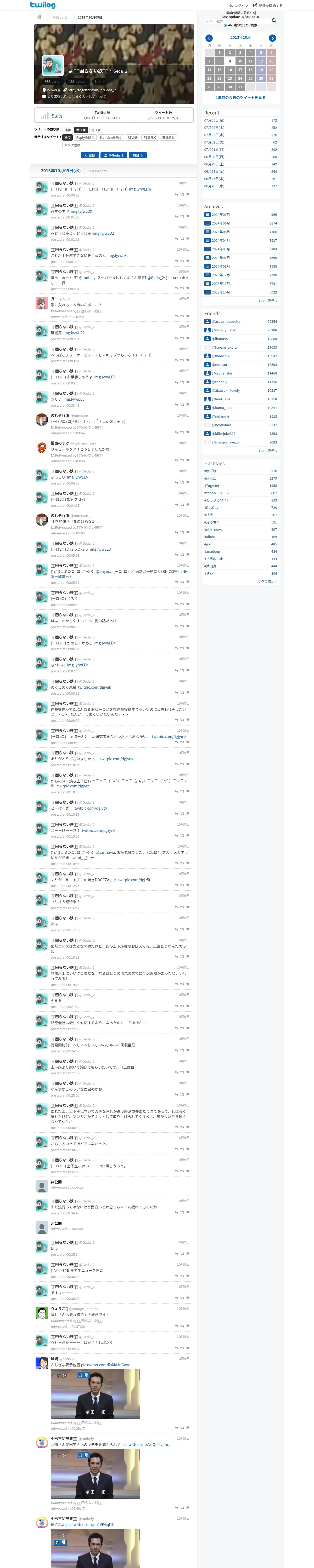
Task: Click the profile avatar of Geda_2
Action: pos(53,65)
